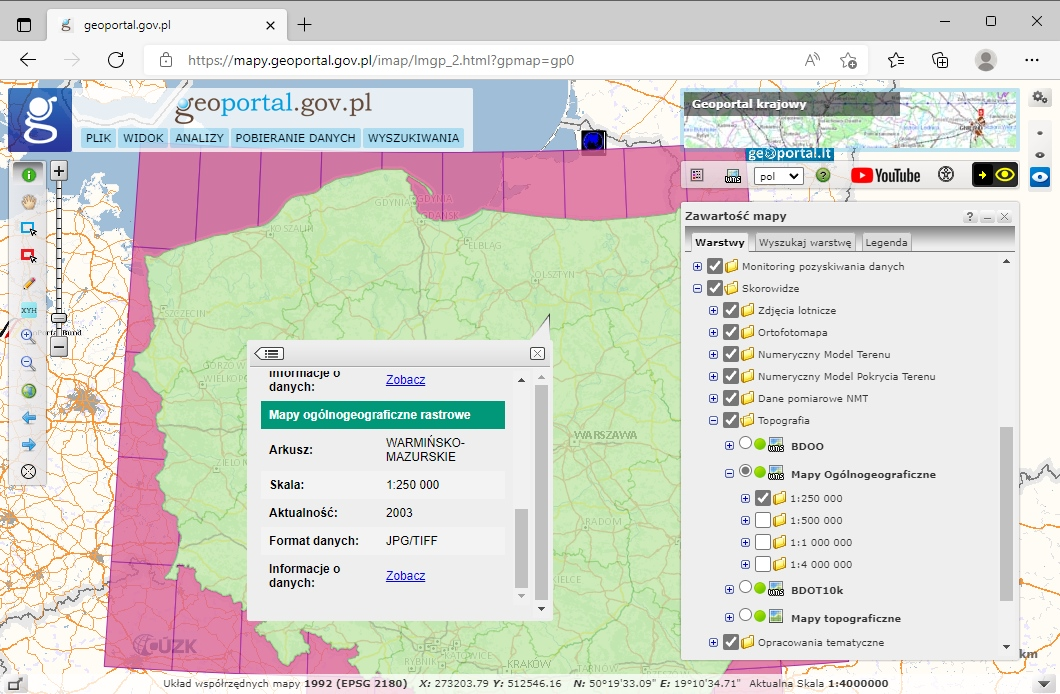The width and height of the screenshot is (1060, 694).
Task: Click the popup's scrollbar down arrow
Action: click(539, 607)
